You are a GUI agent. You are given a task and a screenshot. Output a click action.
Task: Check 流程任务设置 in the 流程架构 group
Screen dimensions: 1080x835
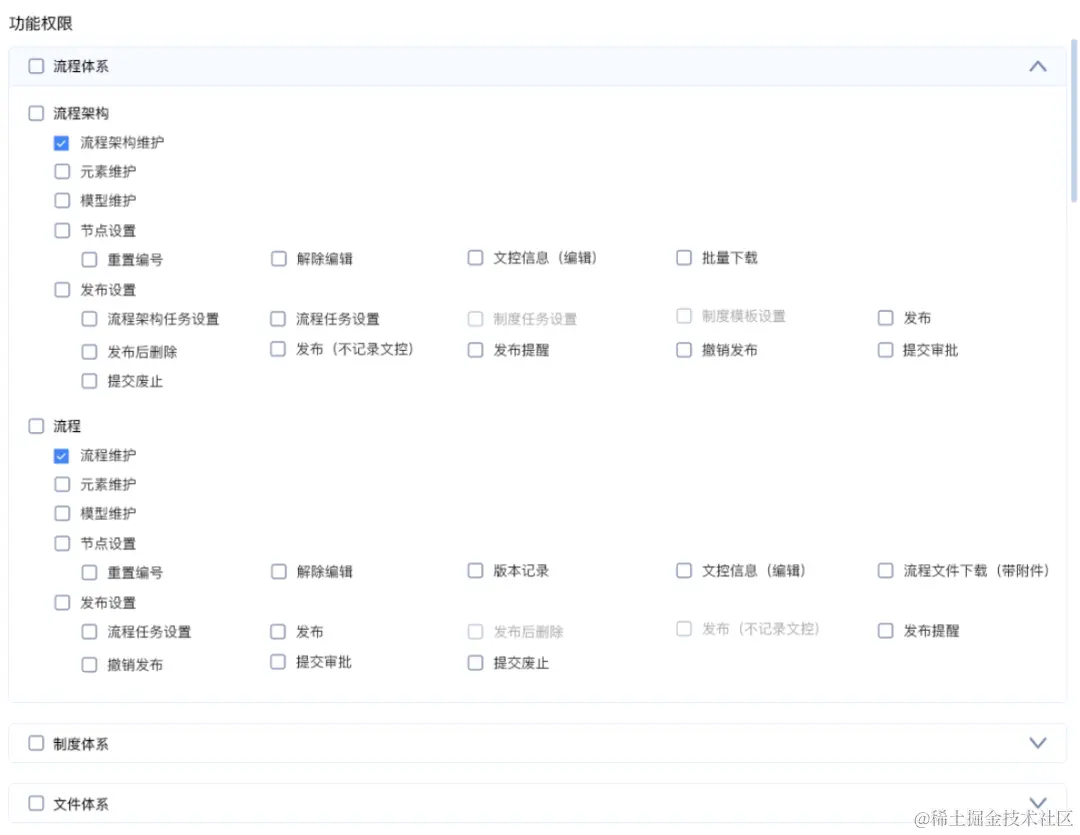(278, 319)
